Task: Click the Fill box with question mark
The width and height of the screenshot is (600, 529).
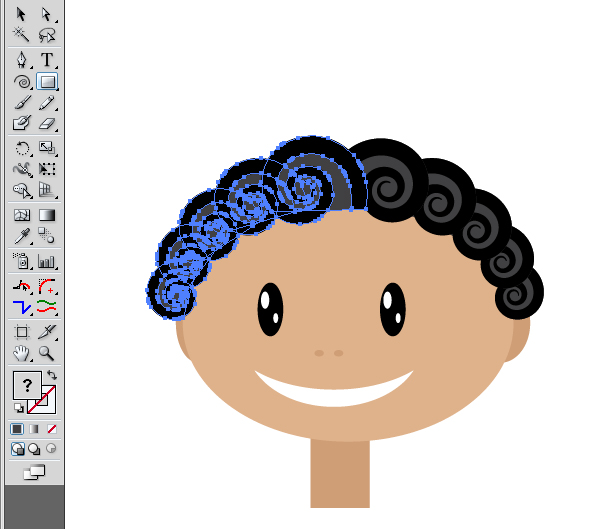Action: point(27,385)
